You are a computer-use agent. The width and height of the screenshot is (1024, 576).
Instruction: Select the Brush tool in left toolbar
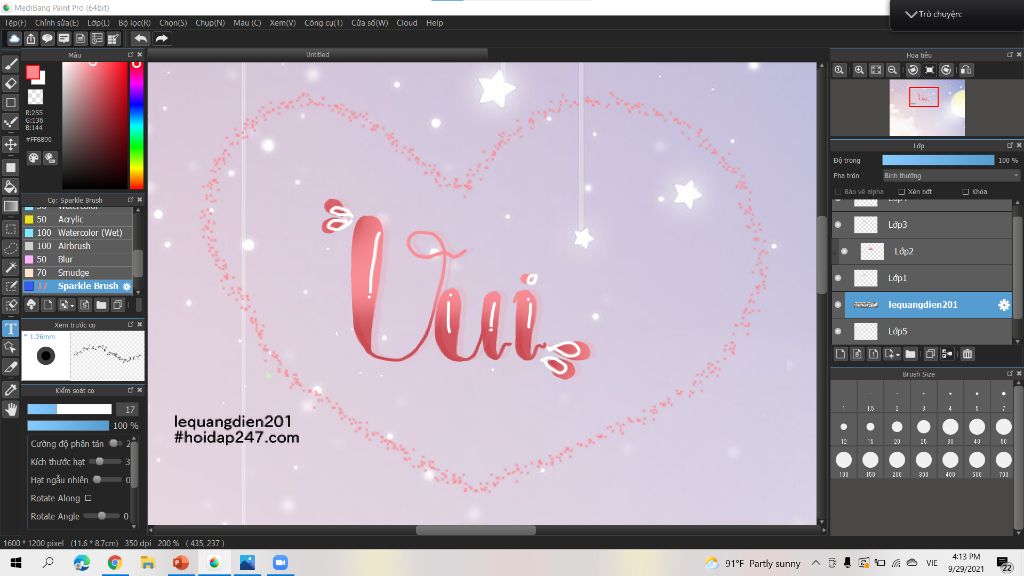[x=10, y=64]
